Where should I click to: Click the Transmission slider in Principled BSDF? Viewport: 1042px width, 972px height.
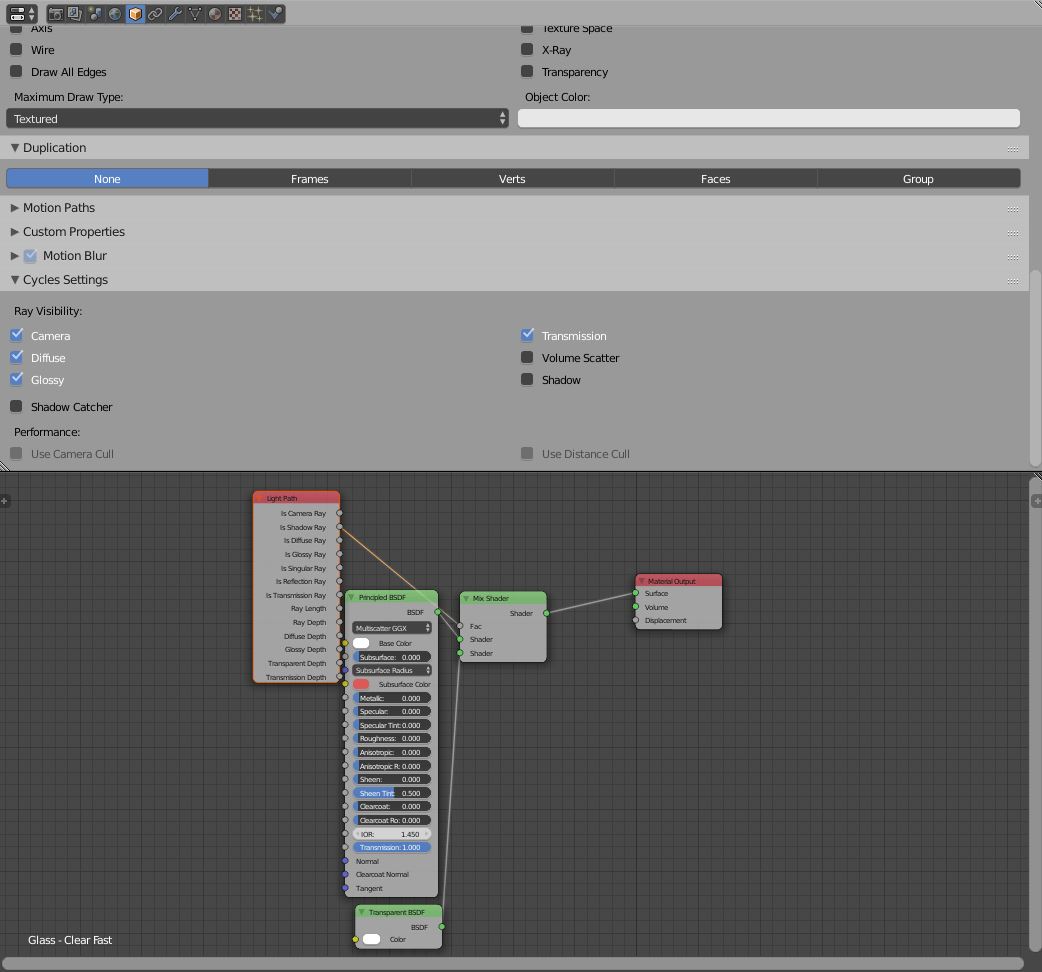pyautogui.click(x=392, y=847)
